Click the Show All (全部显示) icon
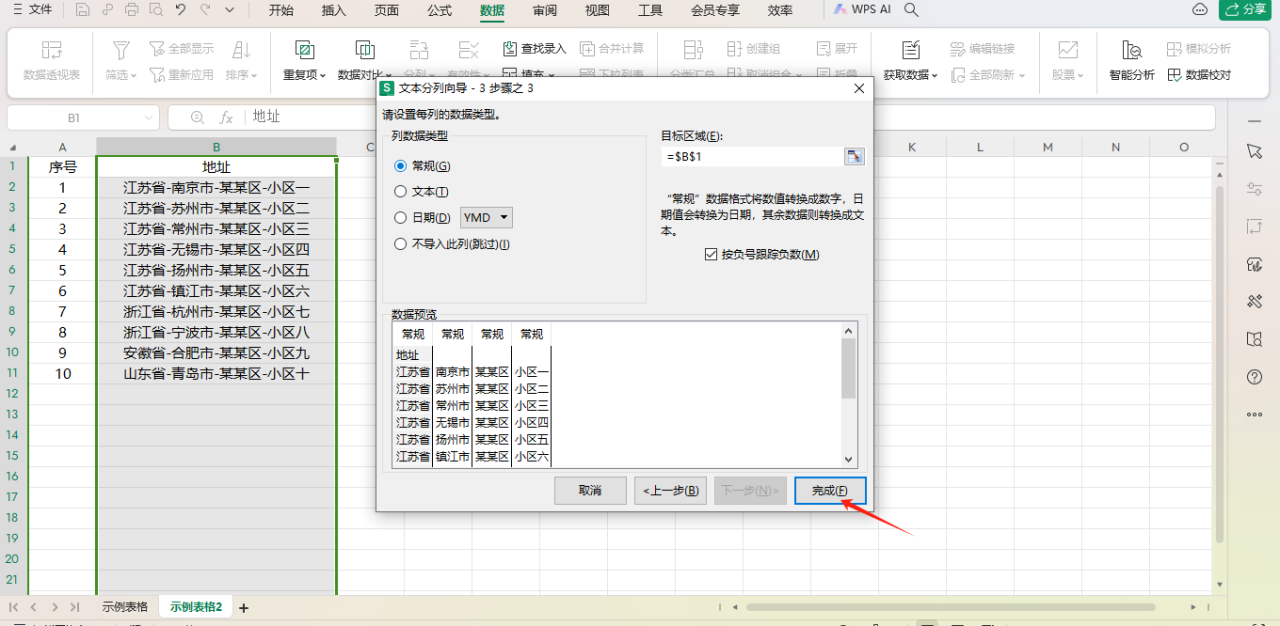Image resolution: width=1280 pixels, height=626 pixels. click(181, 48)
